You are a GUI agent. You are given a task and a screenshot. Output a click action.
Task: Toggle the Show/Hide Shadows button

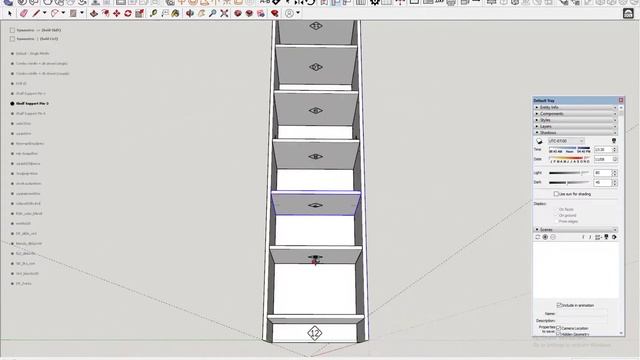coord(539,141)
